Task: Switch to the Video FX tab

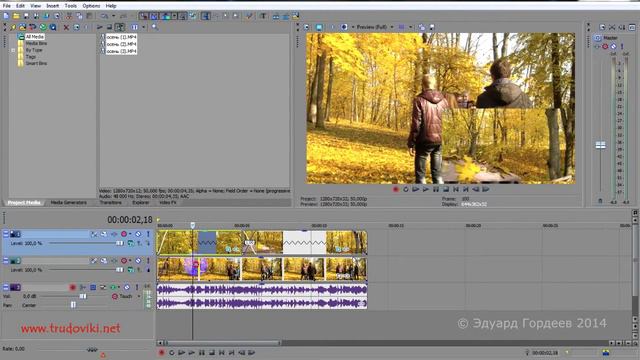Action: (x=168, y=202)
